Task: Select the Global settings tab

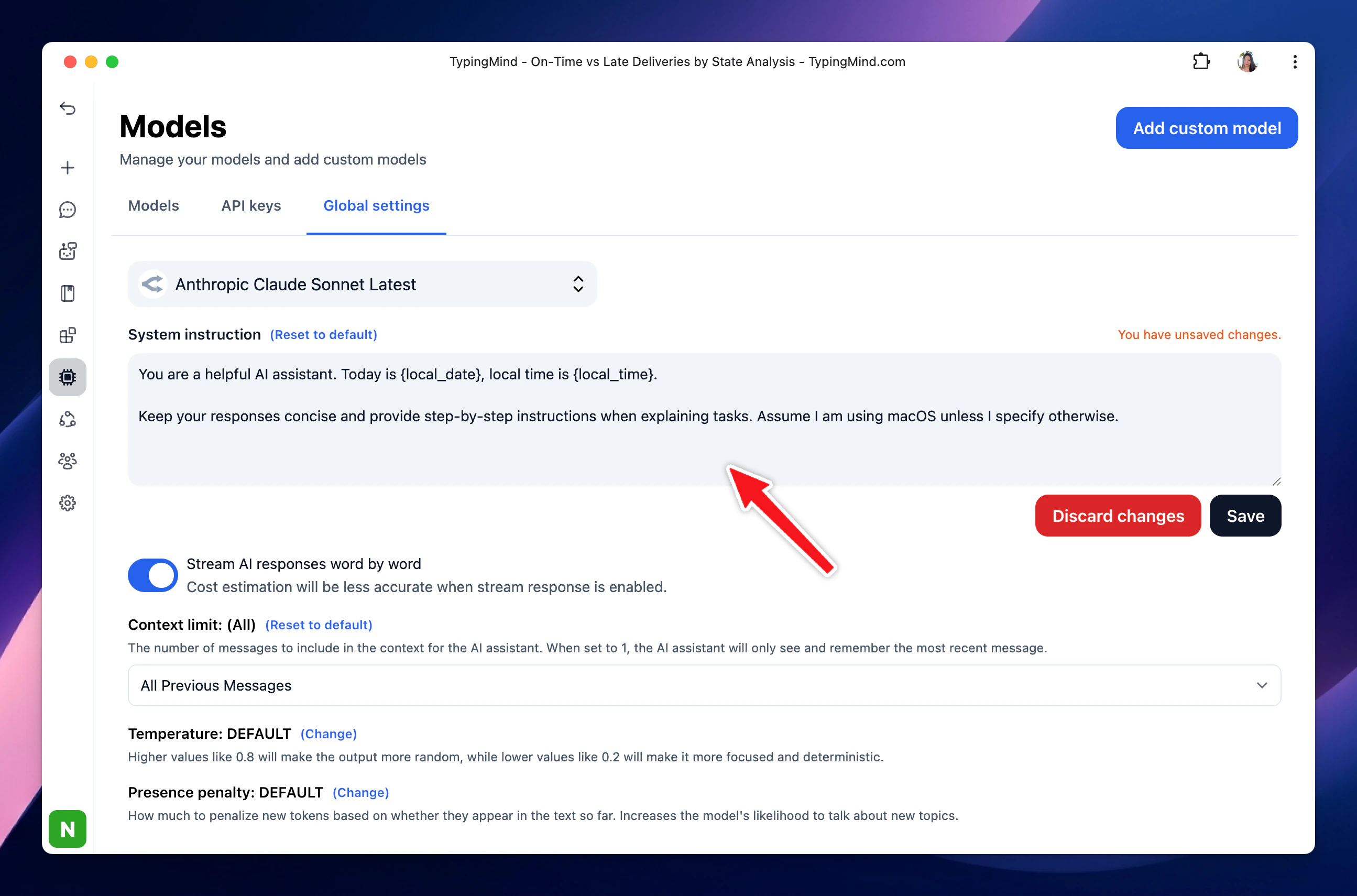Action: click(376, 205)
